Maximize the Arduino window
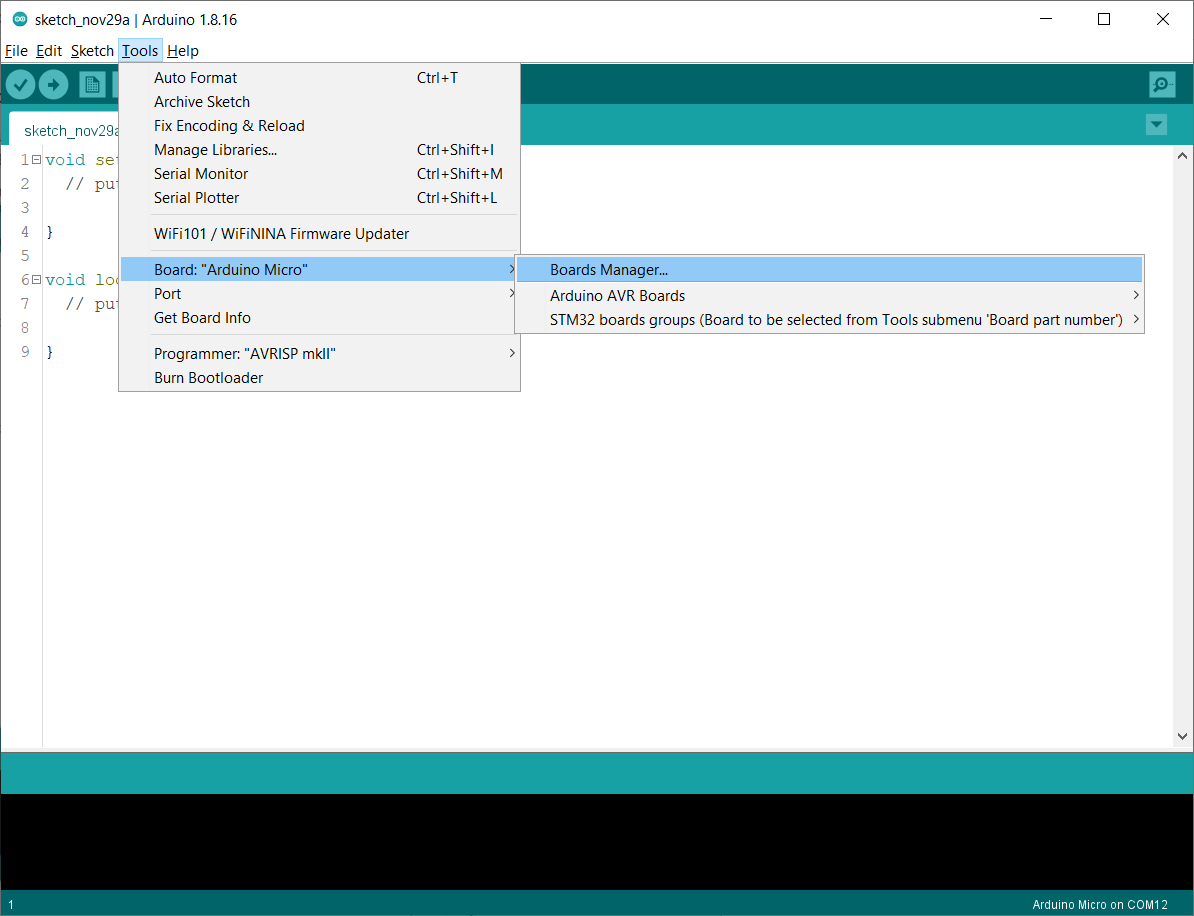Viewport: 1194px width, 916px height. [x=1104, y=19]
